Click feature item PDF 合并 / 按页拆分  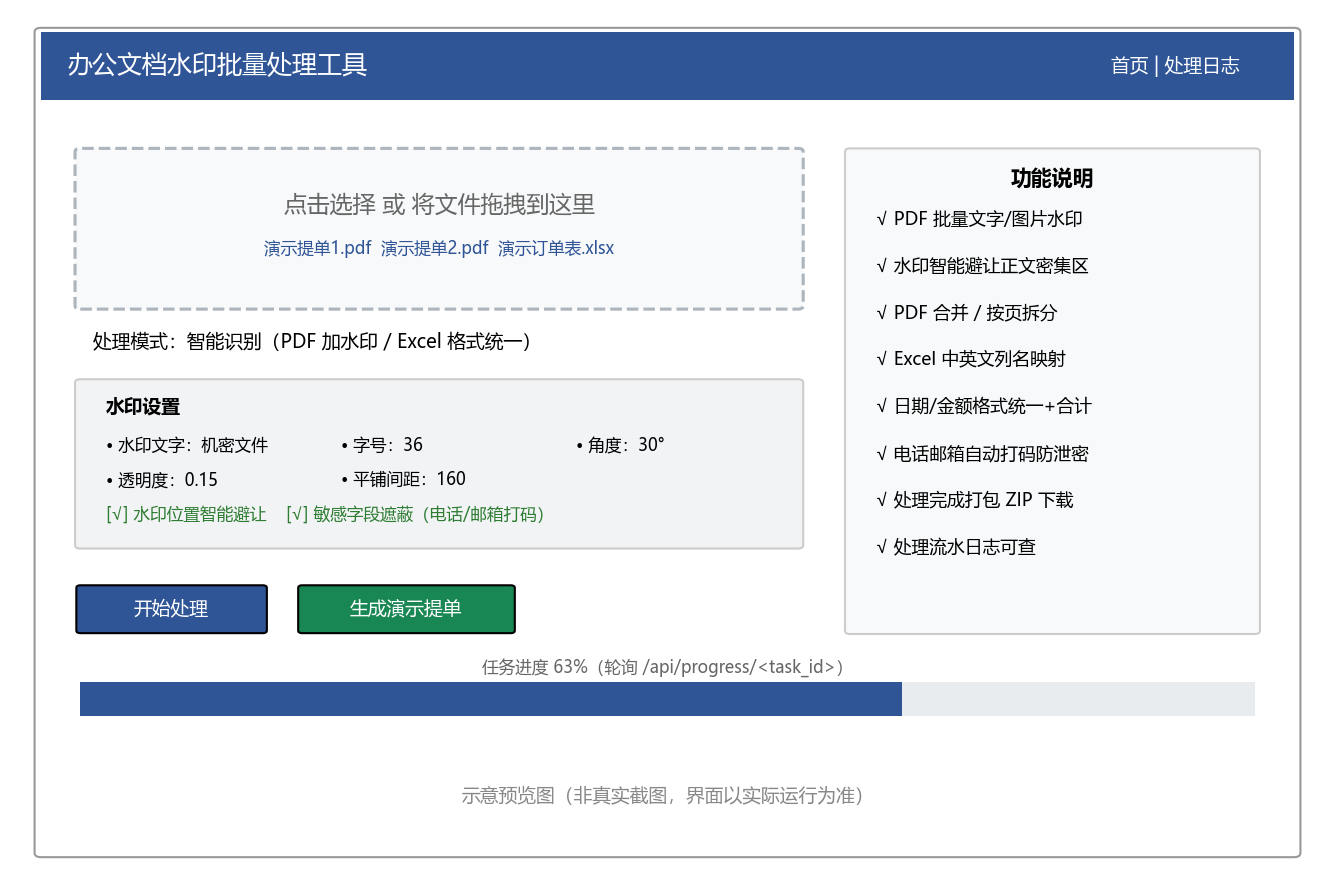966,313
